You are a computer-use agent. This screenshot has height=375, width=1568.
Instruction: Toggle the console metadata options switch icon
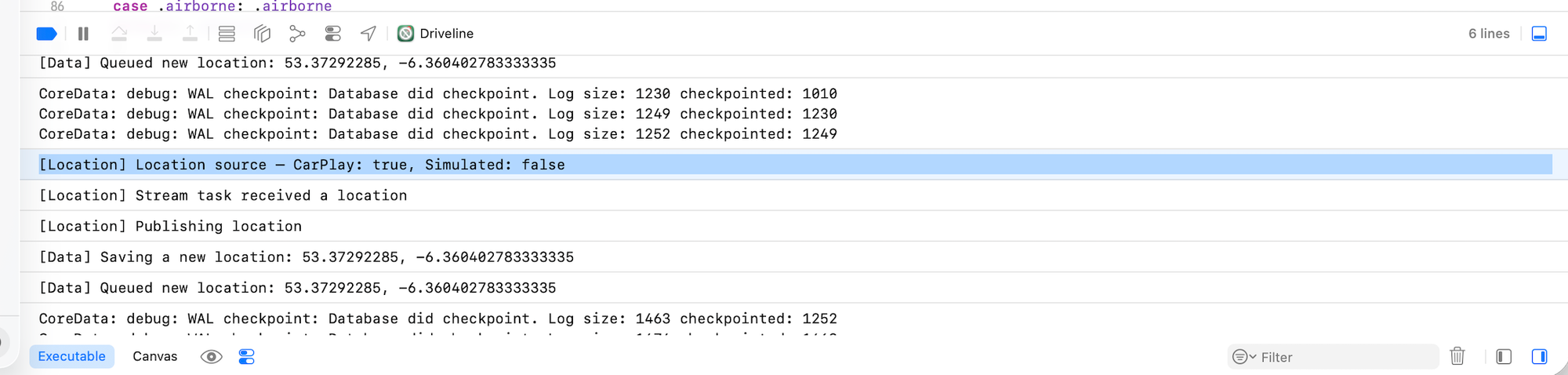(x=246, y=357)
